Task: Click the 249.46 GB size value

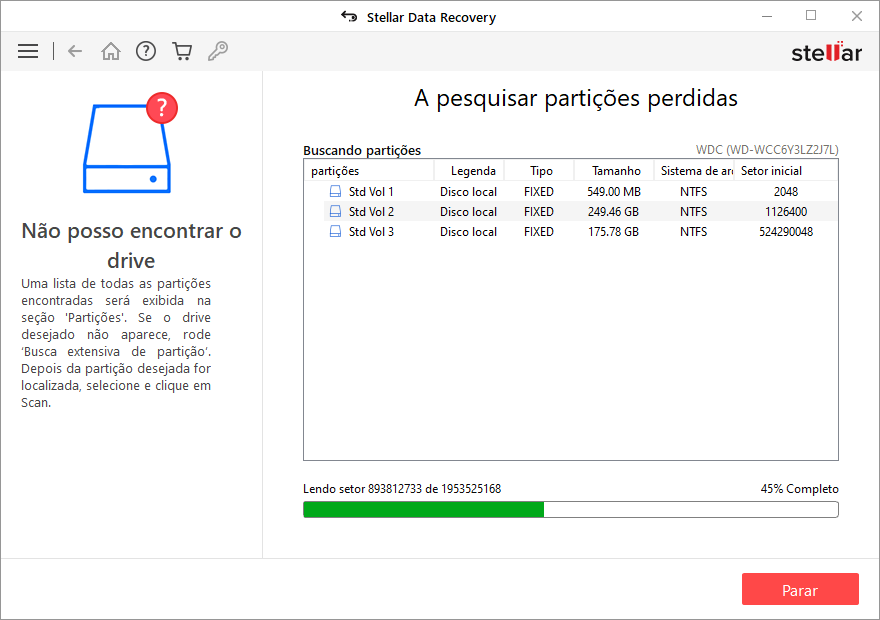Action: point(613,212)
